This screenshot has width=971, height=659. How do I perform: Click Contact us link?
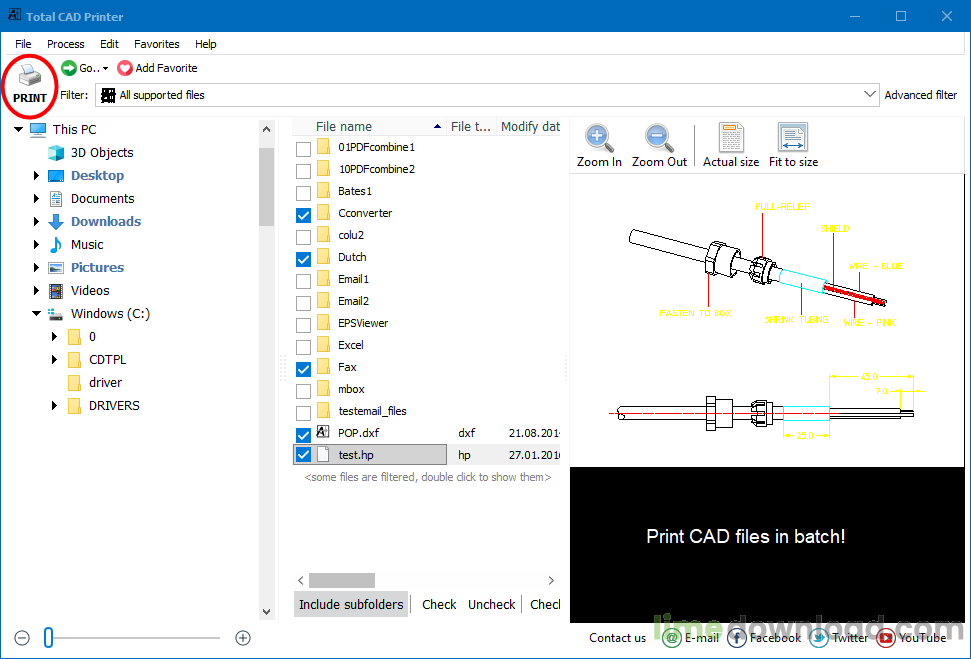click(617, 638)
